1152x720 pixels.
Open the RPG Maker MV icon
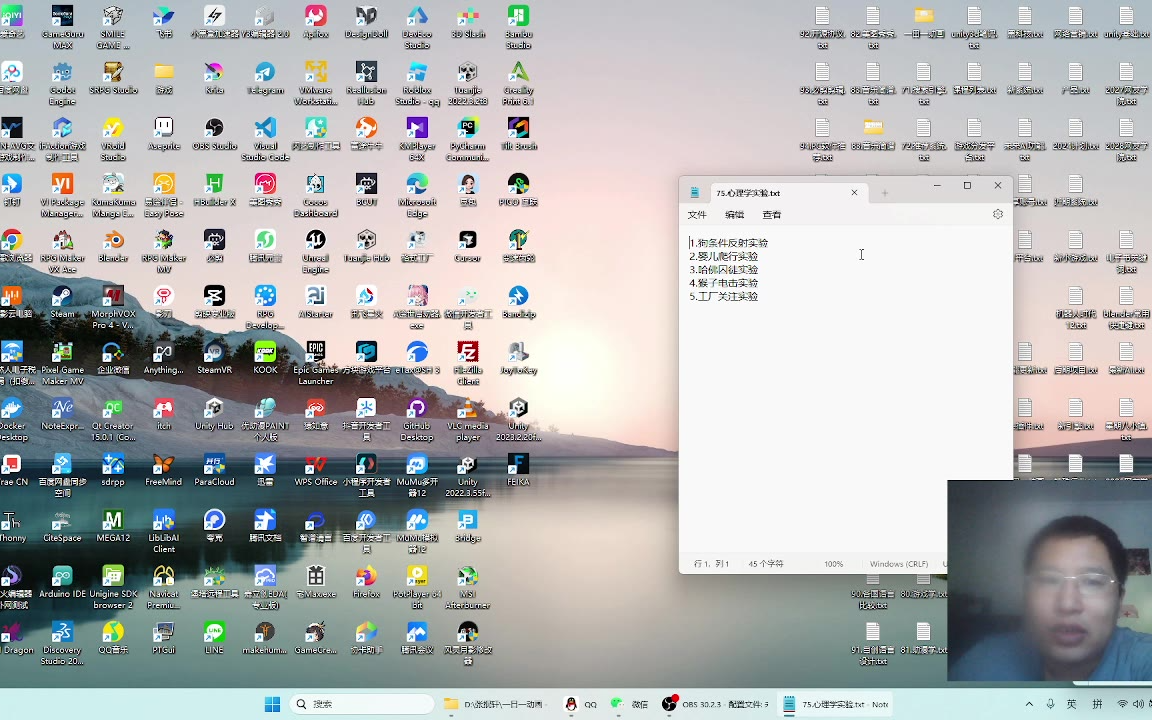pyautogui.click(x=164, y=251)
